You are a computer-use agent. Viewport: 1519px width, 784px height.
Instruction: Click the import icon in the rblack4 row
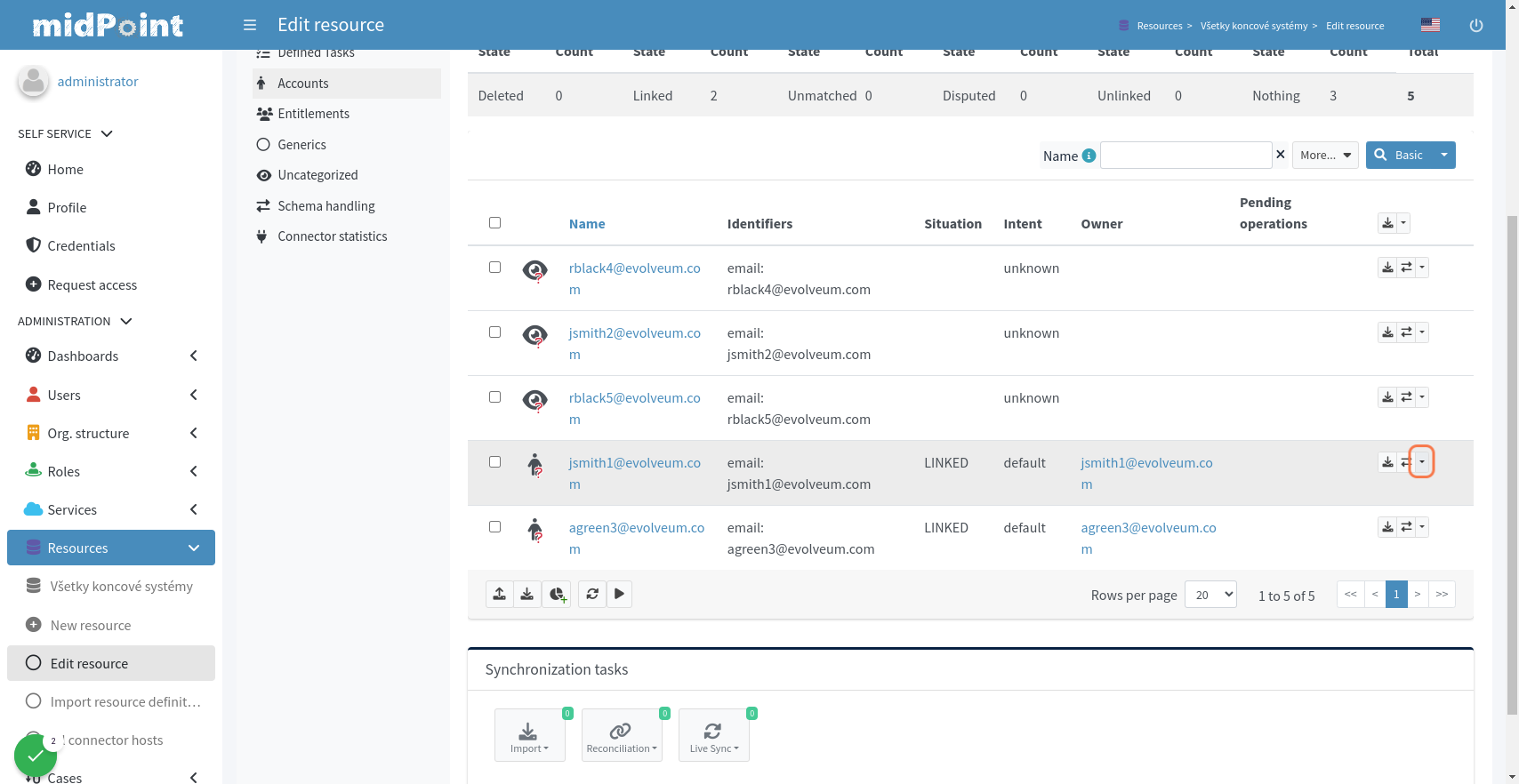point(1387,268)
